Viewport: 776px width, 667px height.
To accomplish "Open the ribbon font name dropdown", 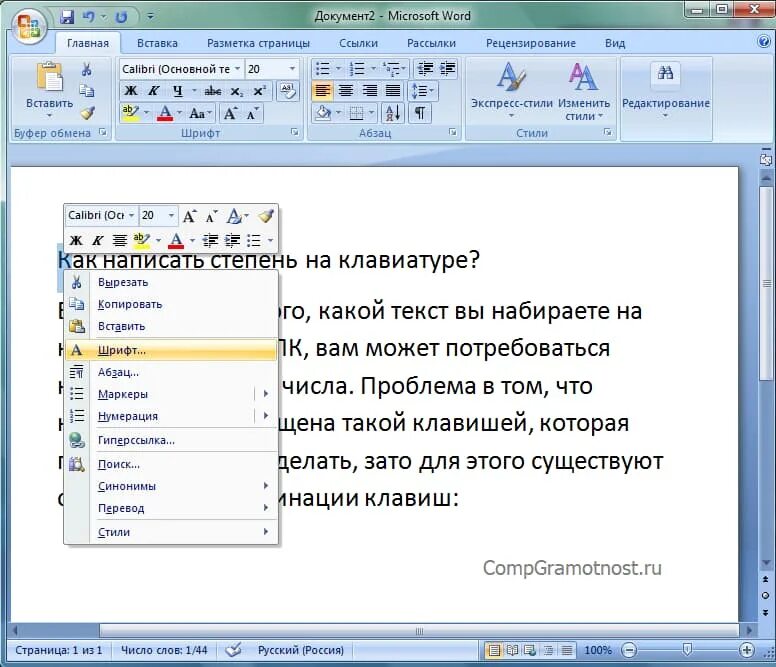I will tap(238, 69).
